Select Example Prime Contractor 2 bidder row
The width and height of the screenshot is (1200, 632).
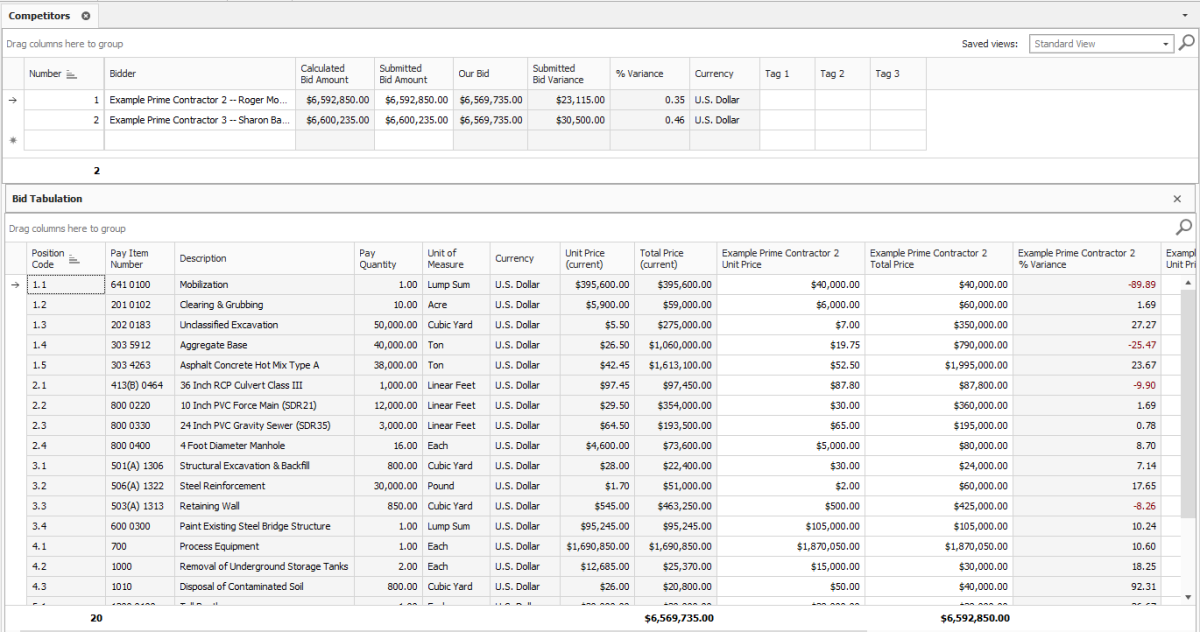pos(198,100)
